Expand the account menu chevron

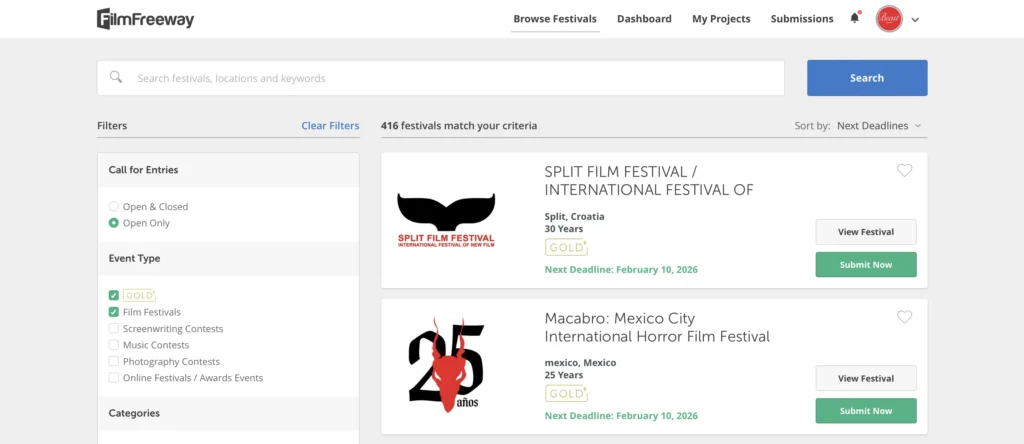point(915,19)
